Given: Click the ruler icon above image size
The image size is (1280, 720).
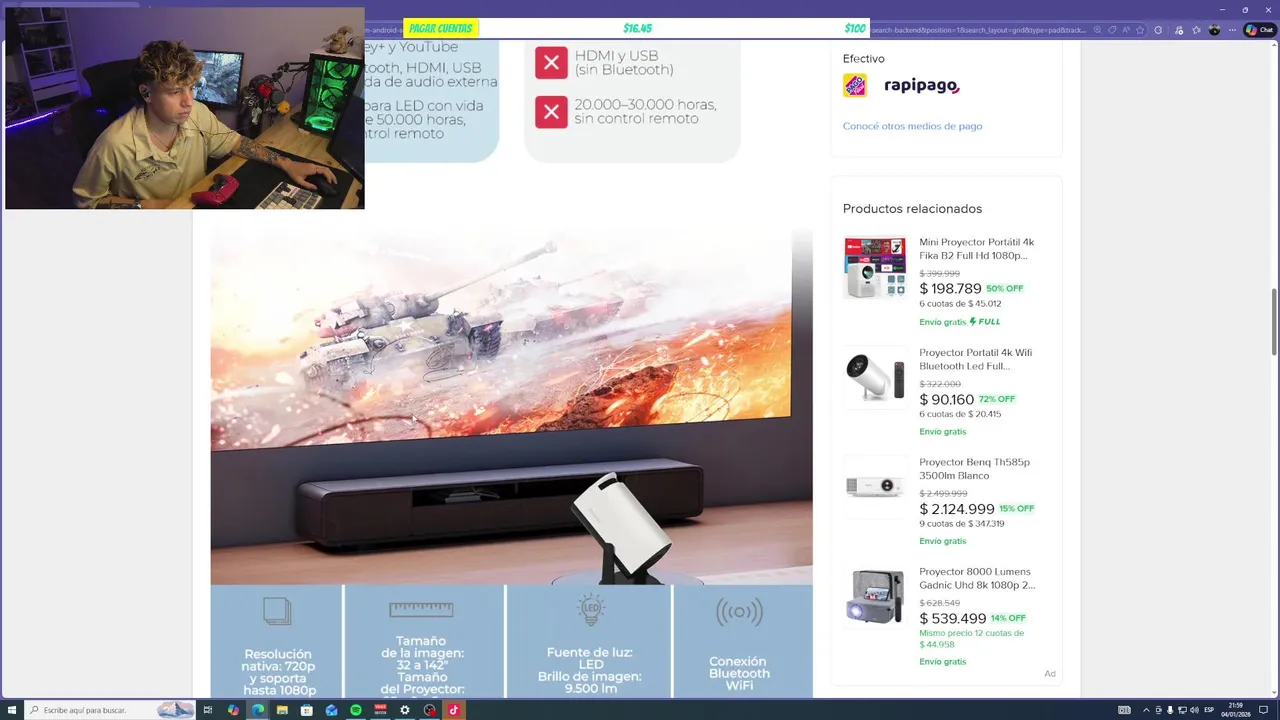Looking at the screenshot, I should click(421, 609).
